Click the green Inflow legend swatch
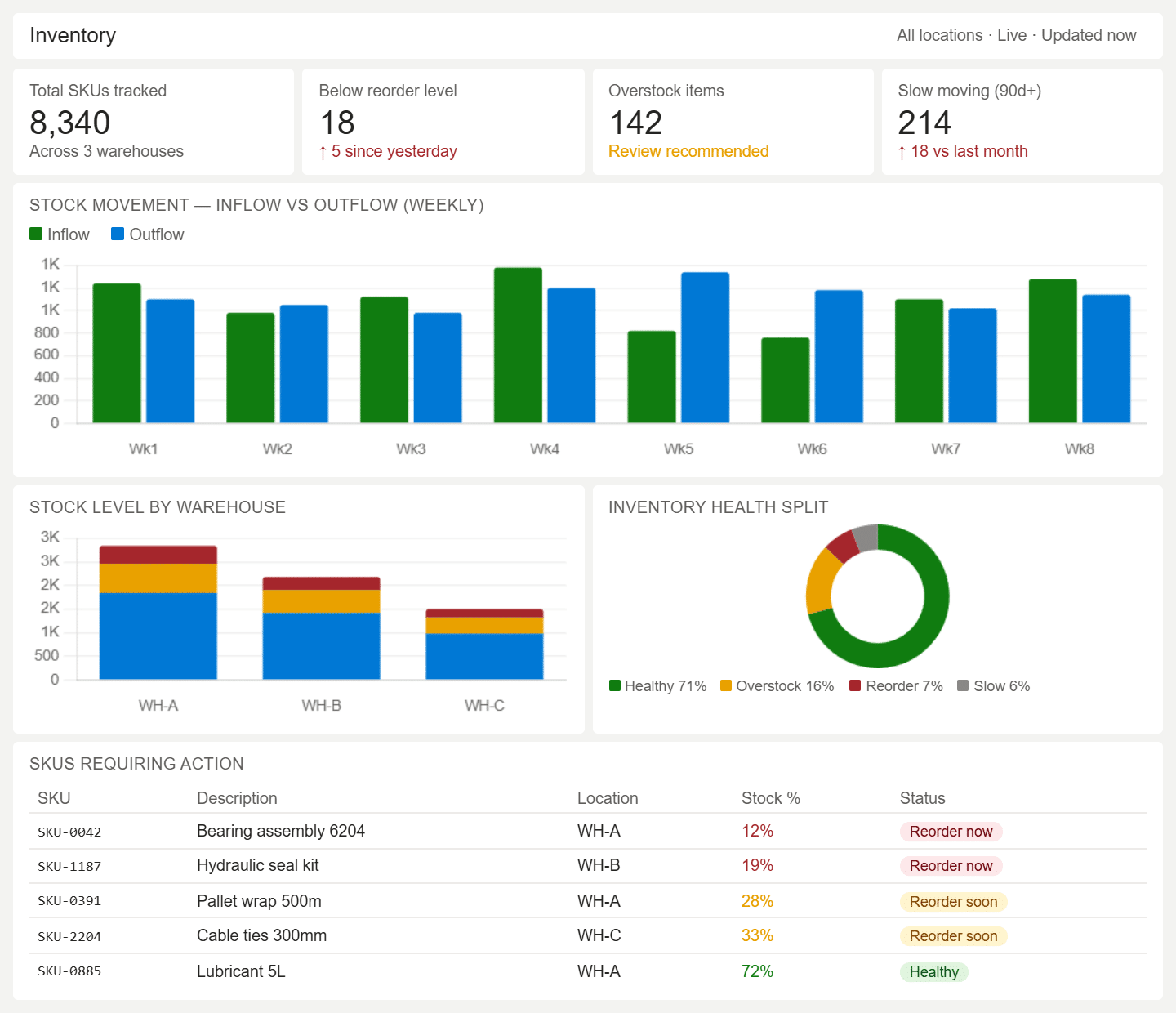 pos(36,234)
